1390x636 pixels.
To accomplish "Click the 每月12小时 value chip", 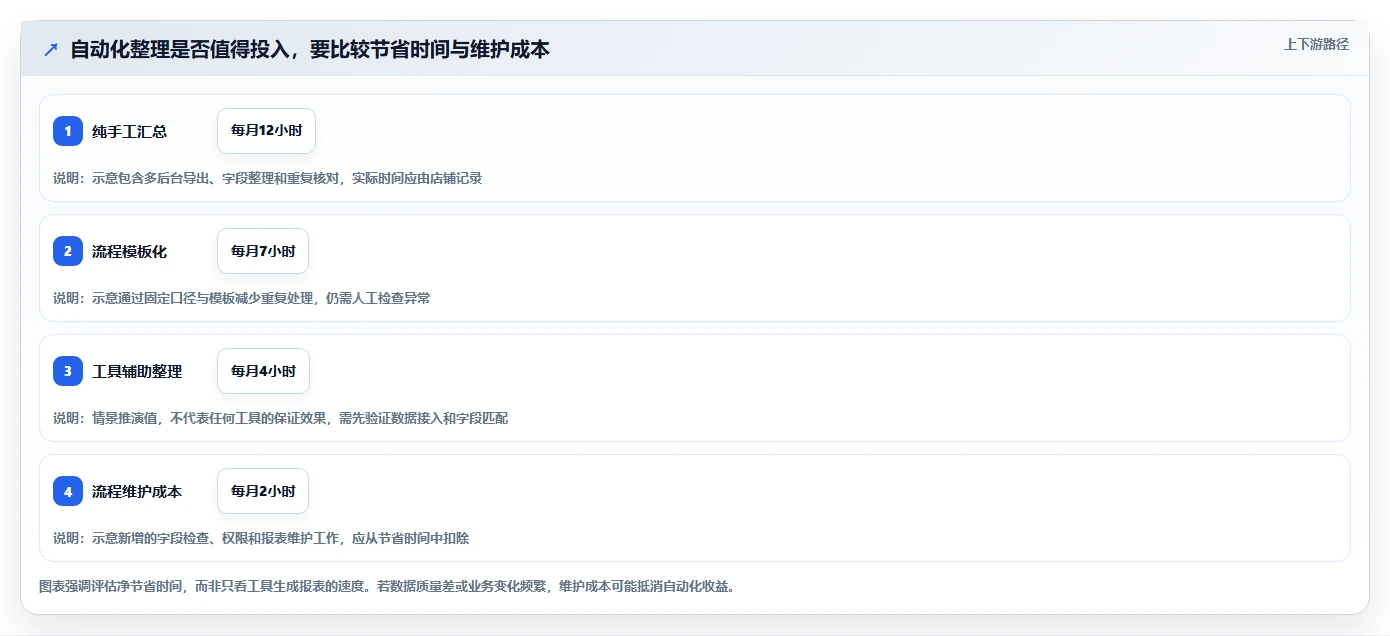I will pyautogui.click(x=266, y=131).
